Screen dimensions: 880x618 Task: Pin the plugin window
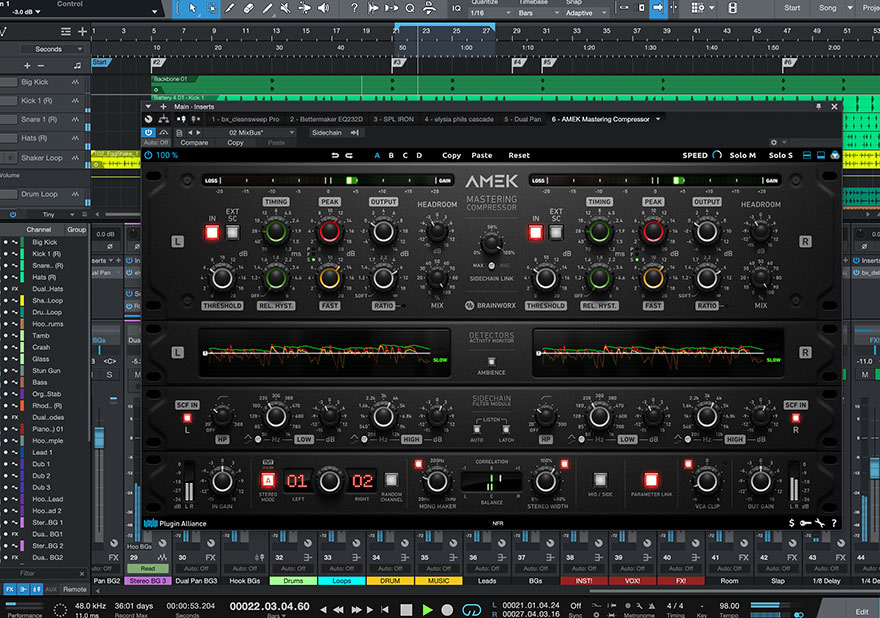coord(818,107)
